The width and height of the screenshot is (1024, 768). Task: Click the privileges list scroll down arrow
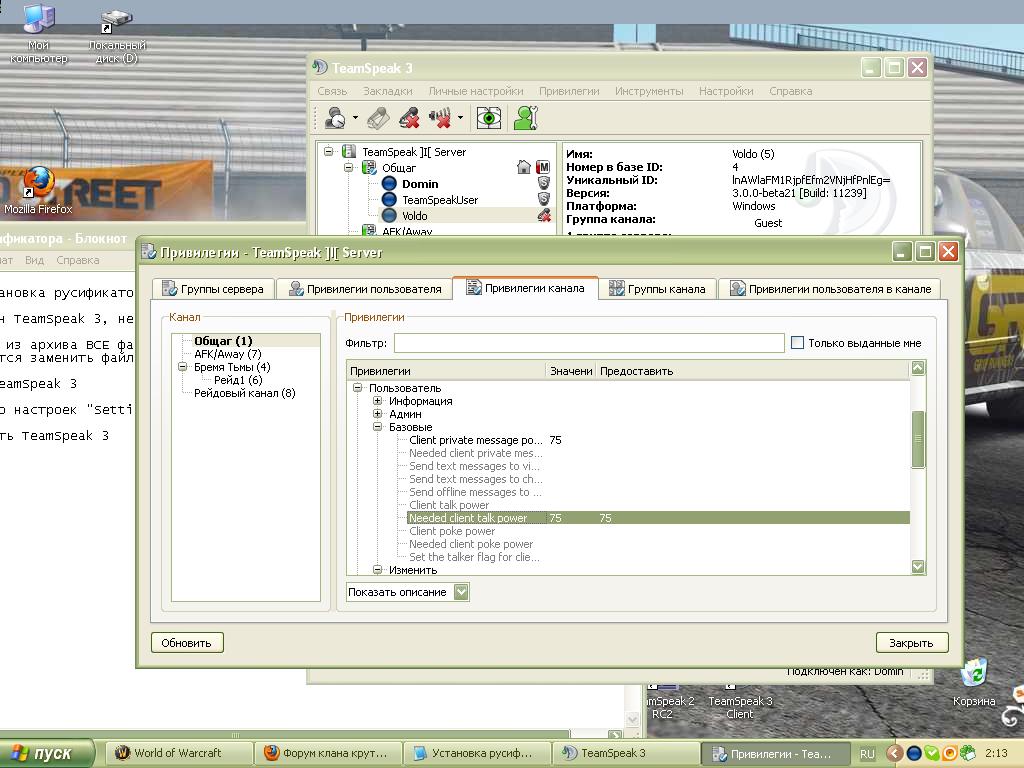(919, 567)
